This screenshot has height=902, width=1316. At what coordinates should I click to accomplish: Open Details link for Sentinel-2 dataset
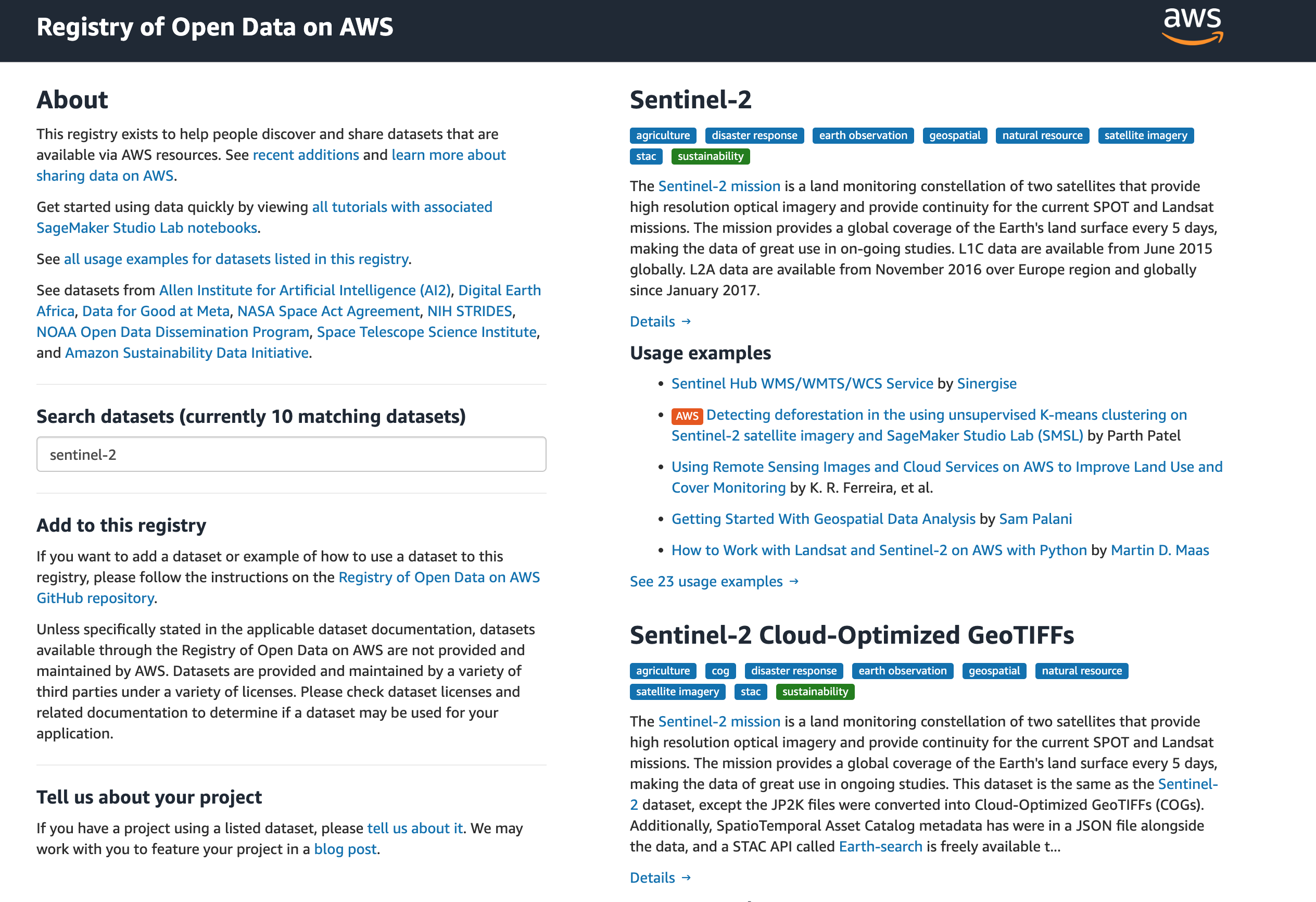pyautogui.click(x=660, y=322)
